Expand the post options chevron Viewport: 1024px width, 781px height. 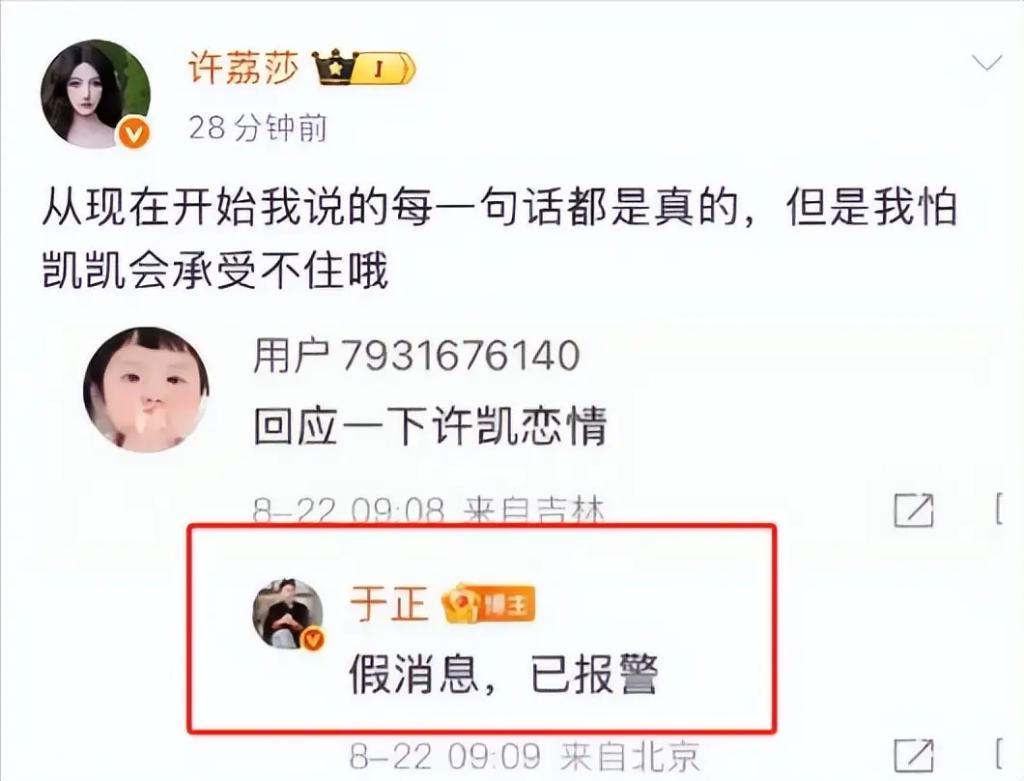coord(986,63)
